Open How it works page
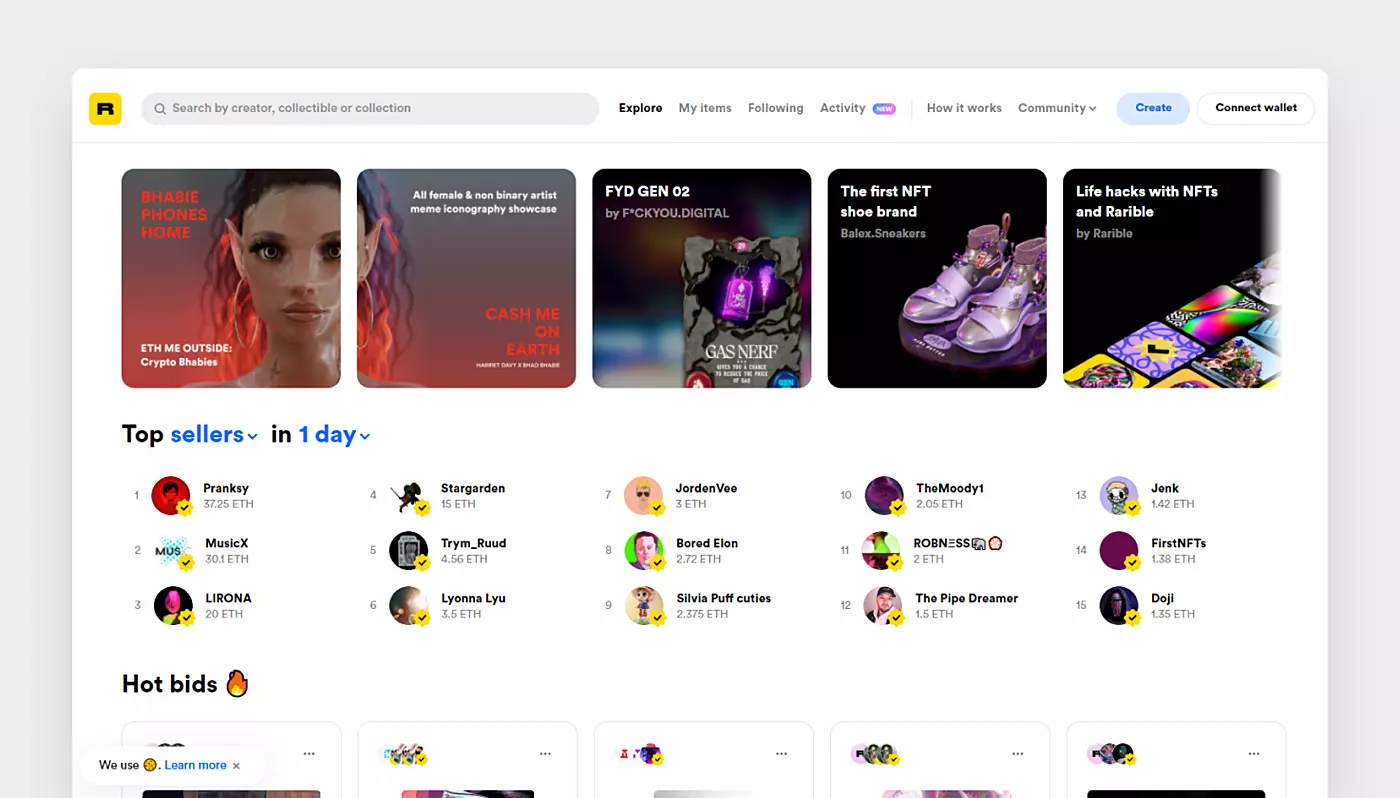1400x798 pixels. coord(964,108)
